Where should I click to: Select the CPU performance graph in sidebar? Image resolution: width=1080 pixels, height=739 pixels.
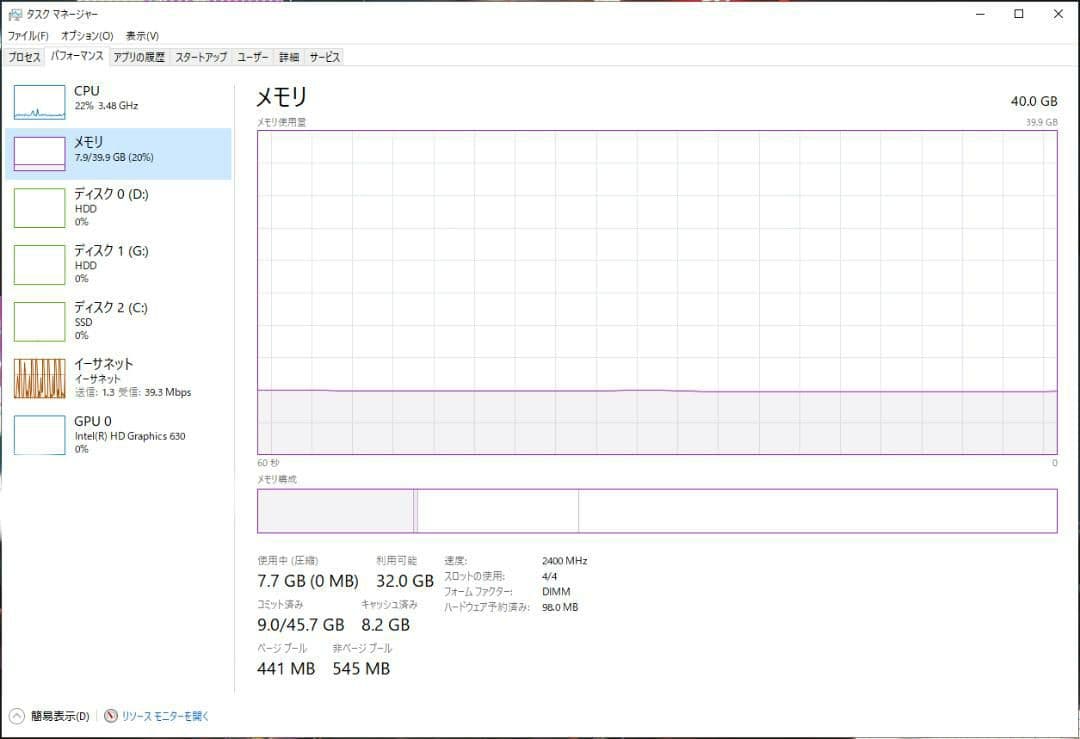(x=120, y=97)
